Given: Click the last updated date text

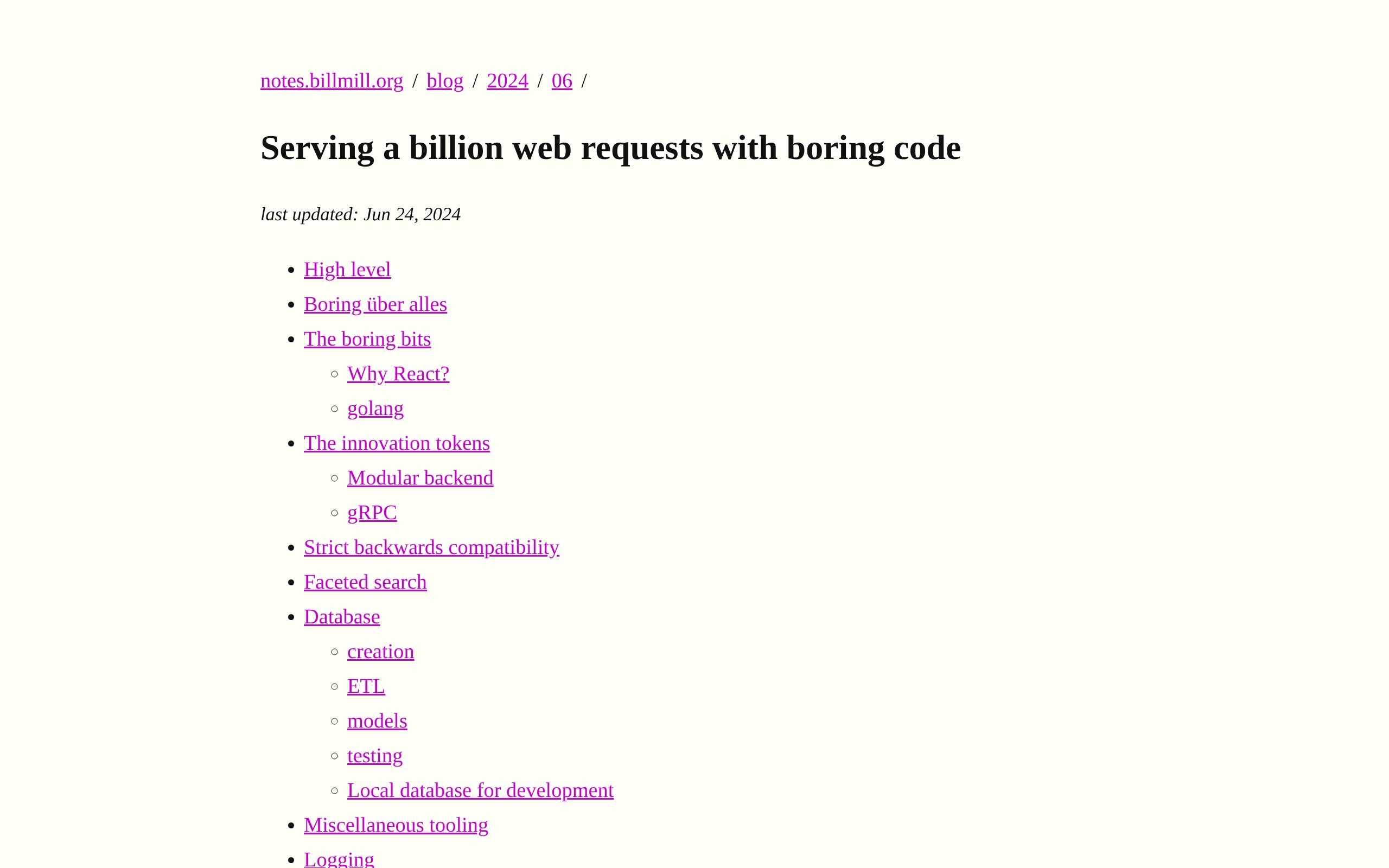Looking at the screenshot, I should pos(360,214).
